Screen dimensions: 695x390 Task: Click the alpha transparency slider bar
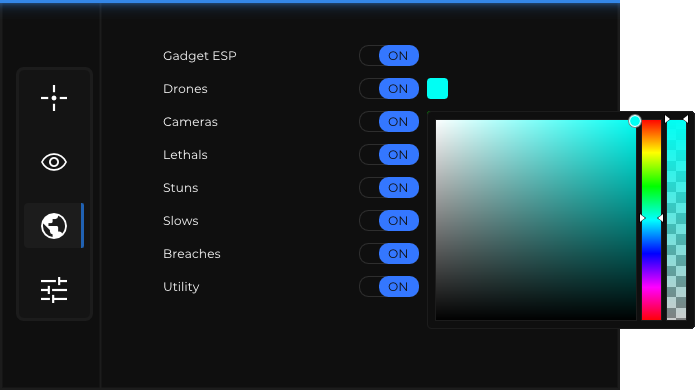coord(676,220)
